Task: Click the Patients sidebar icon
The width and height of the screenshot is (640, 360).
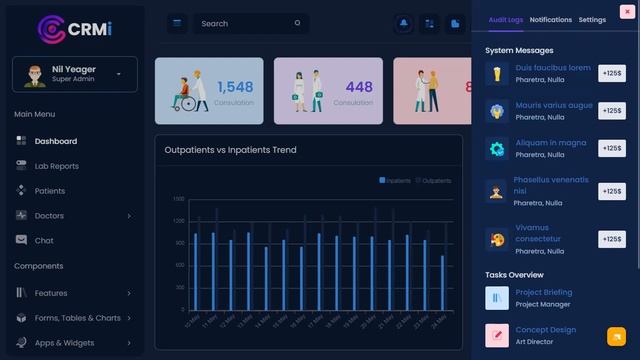Action: pos(21,190)
